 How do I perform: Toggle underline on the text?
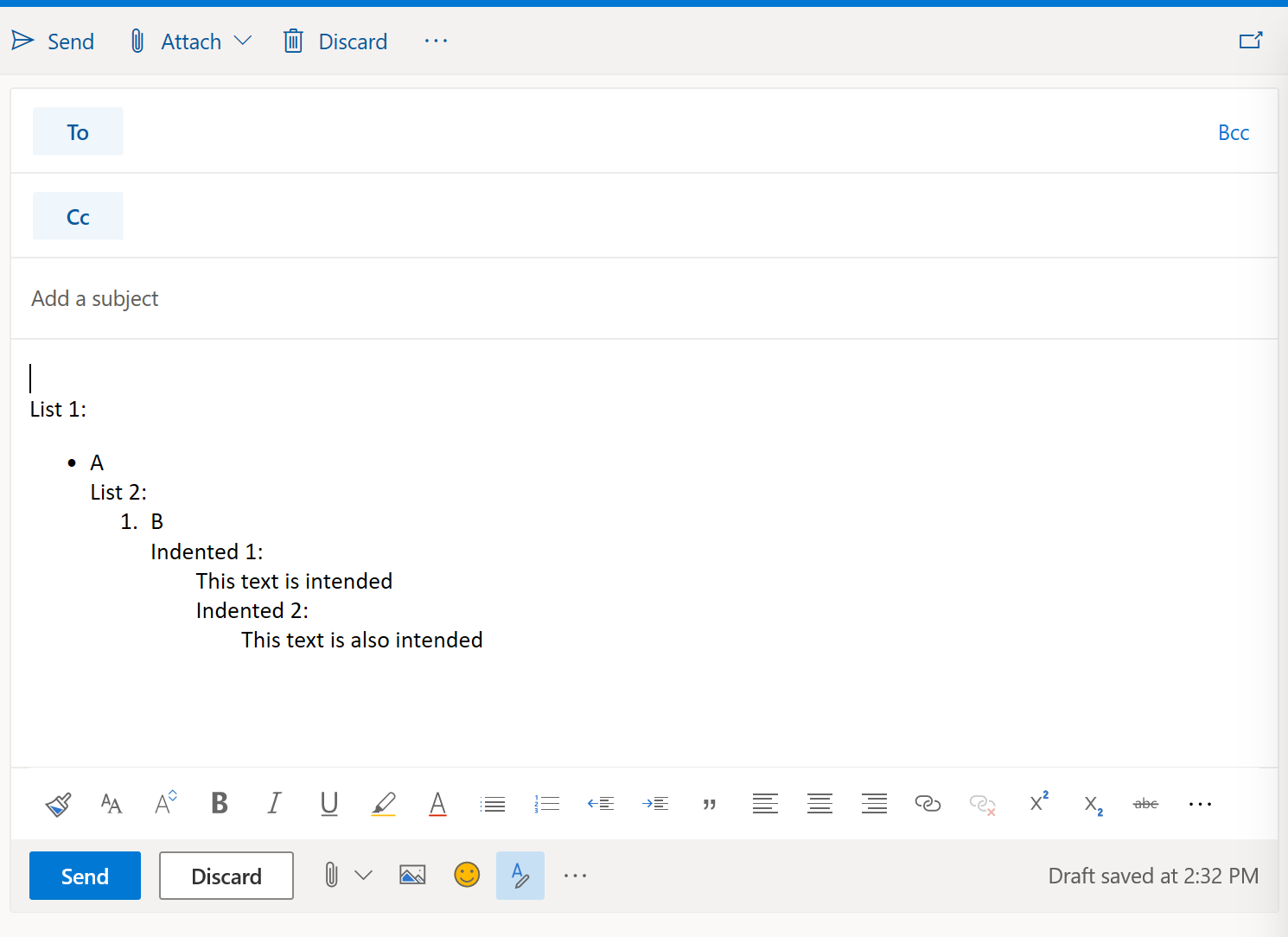[x=328, y=804]
